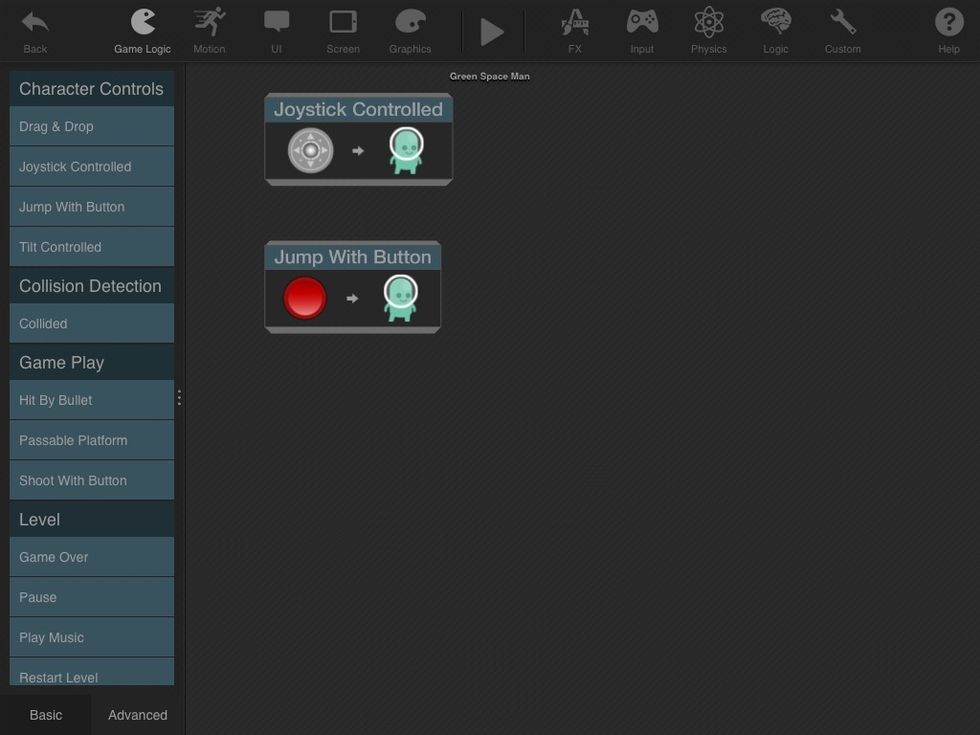Open the Input behaviors section

pos(641,27)
